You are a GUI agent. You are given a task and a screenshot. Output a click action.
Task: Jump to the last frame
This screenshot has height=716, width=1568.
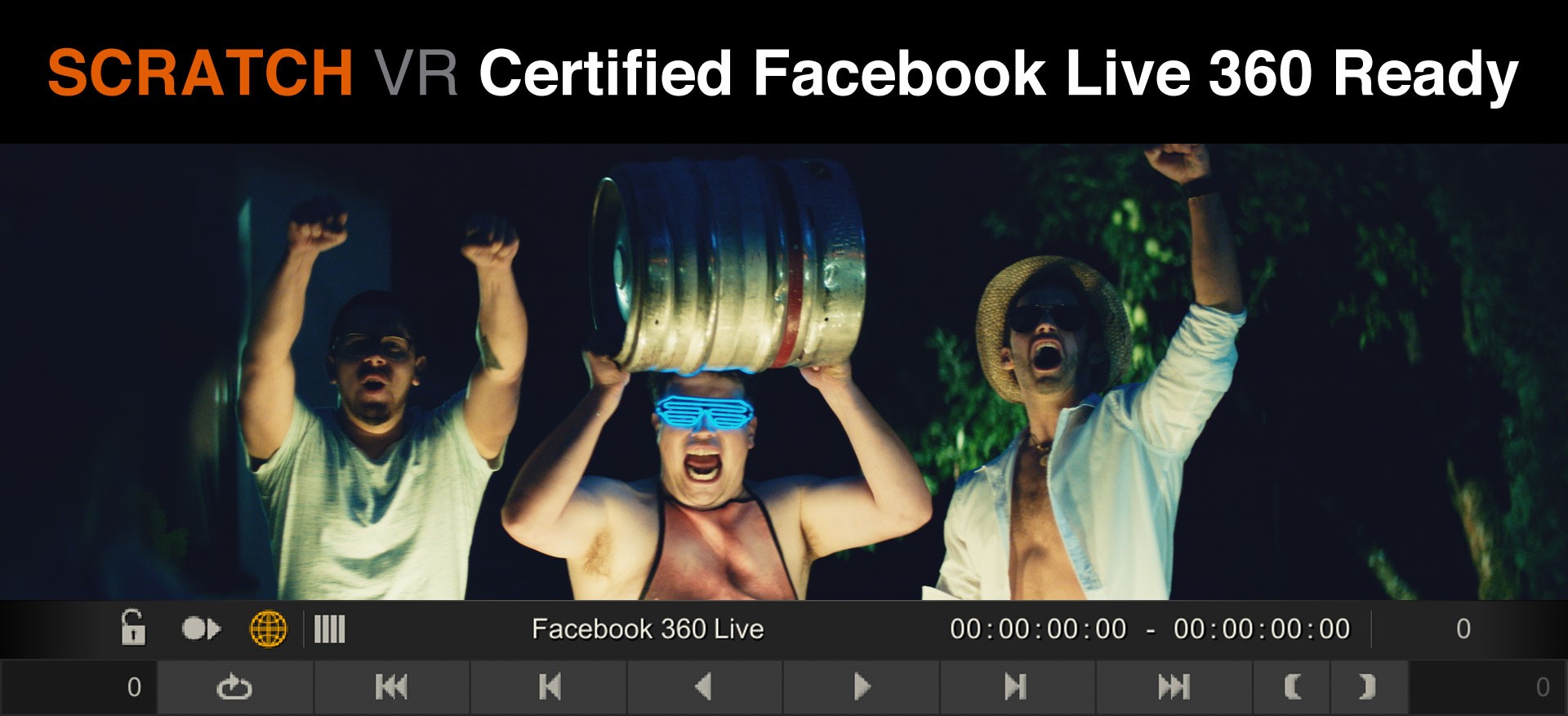click(x=1174, y=687)
